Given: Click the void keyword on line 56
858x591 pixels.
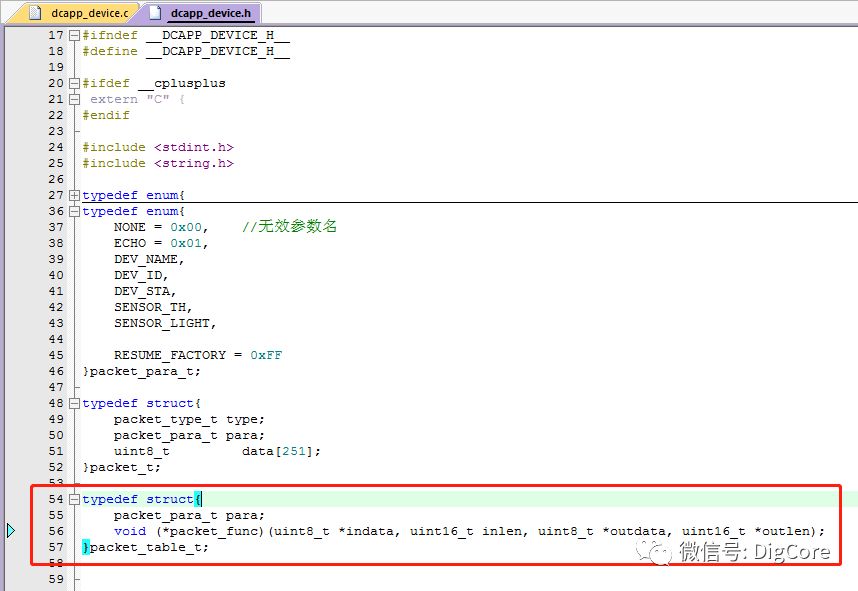Looking at the screenshot, I should coord(130,531).
